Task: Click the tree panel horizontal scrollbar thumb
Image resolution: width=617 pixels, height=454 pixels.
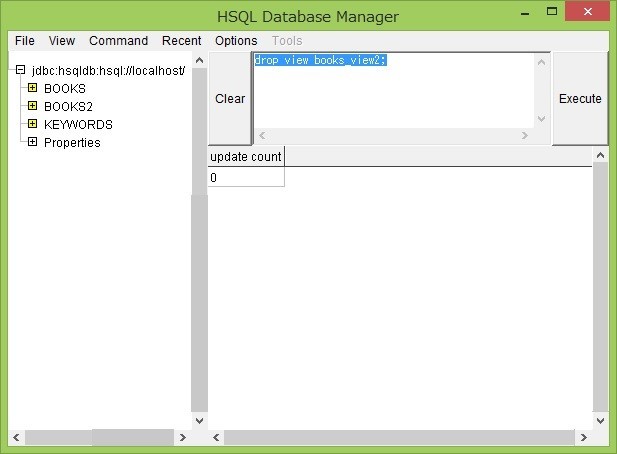Action: pyautogui.click(x=133, y=437)
